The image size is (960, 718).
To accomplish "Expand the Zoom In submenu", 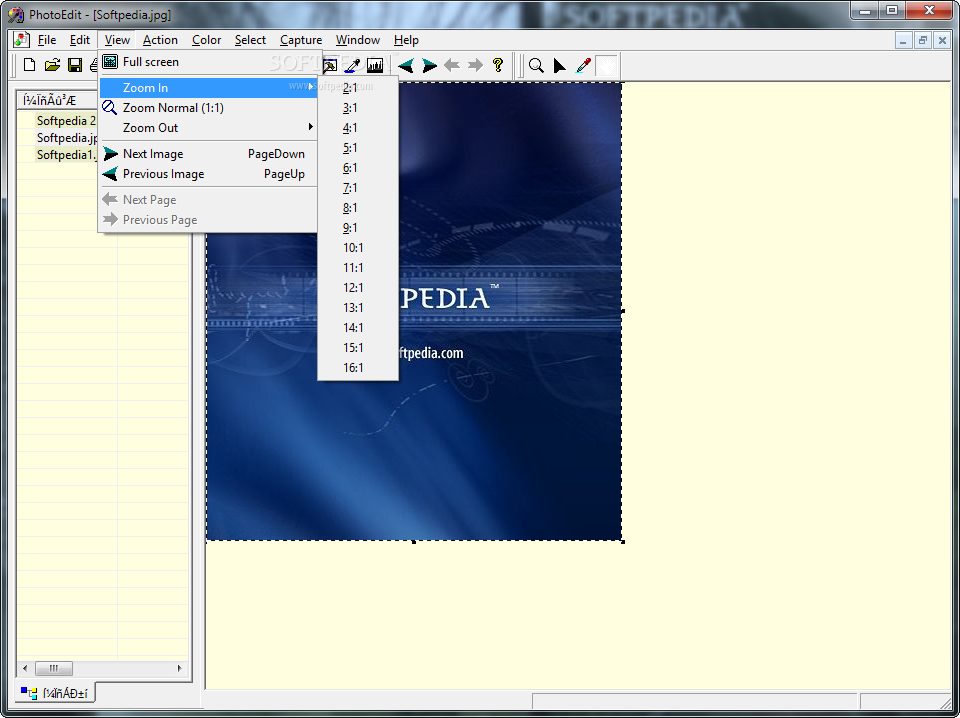I will click(x=208, y=88).
